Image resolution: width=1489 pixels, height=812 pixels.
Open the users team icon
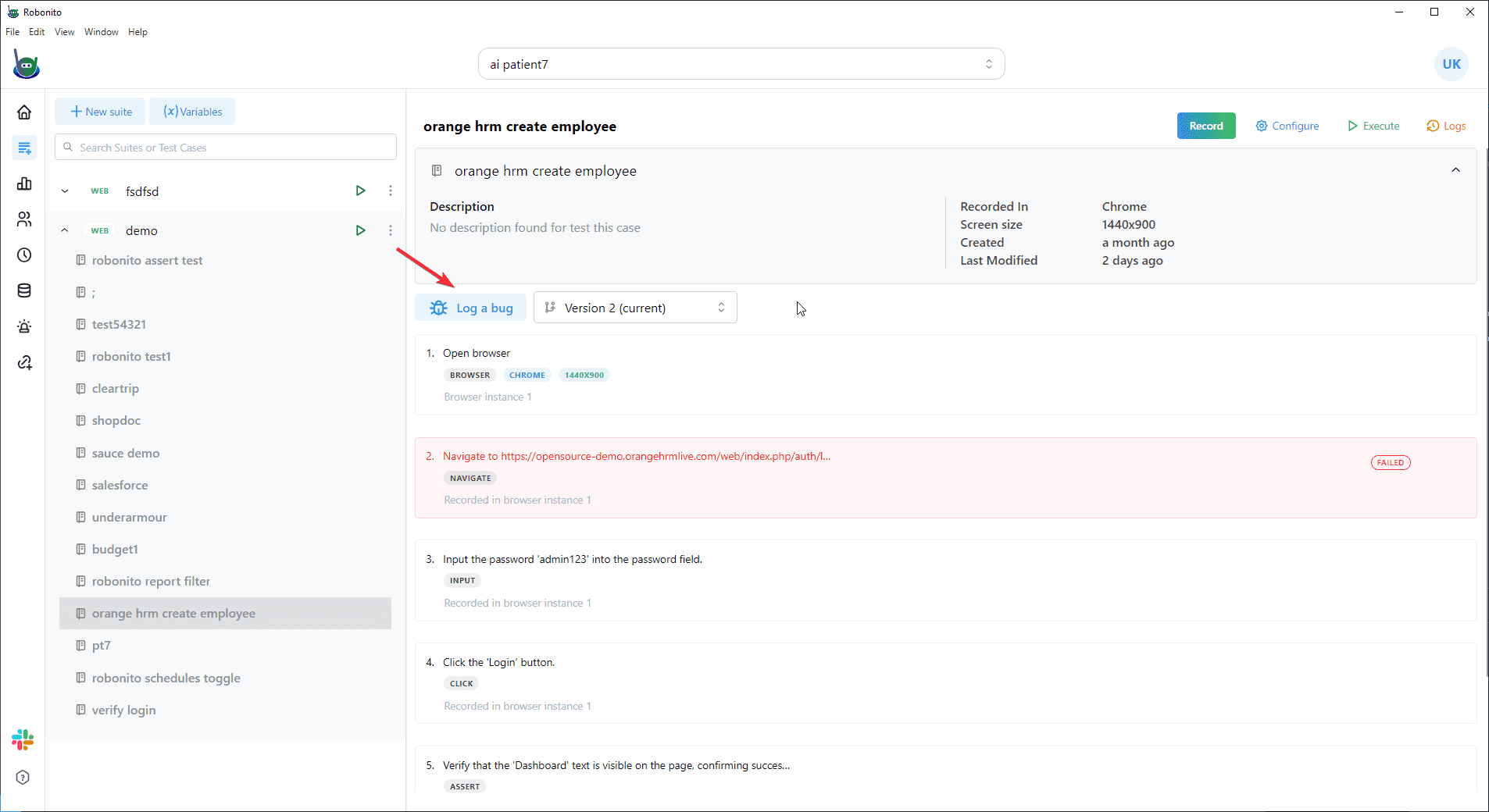(24, 219)
